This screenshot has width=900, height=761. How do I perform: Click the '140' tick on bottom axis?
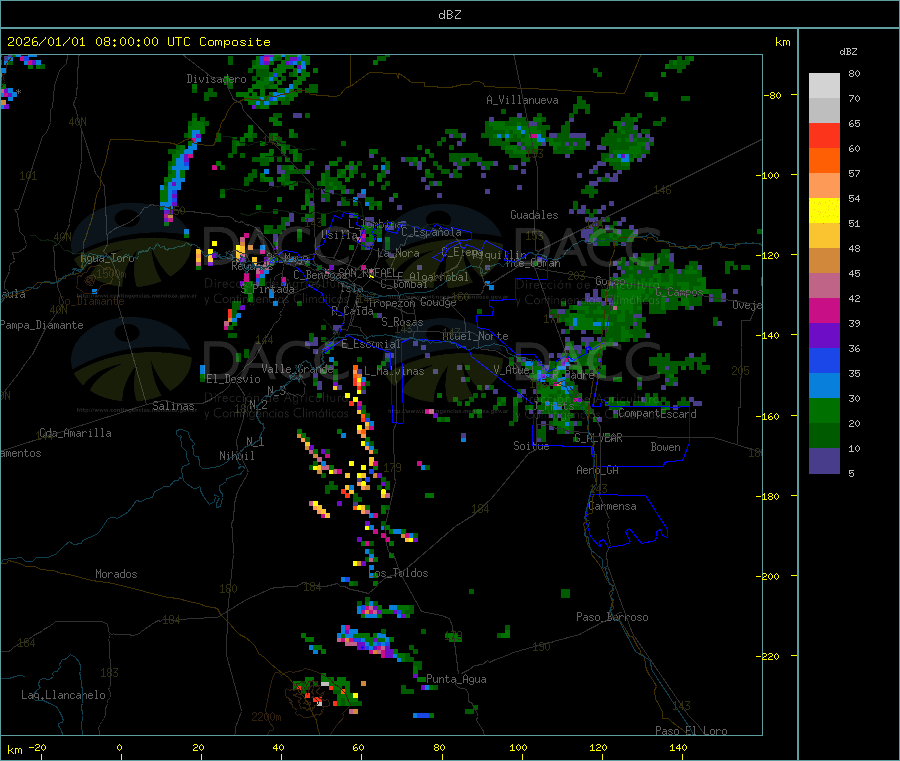[678, 747]
